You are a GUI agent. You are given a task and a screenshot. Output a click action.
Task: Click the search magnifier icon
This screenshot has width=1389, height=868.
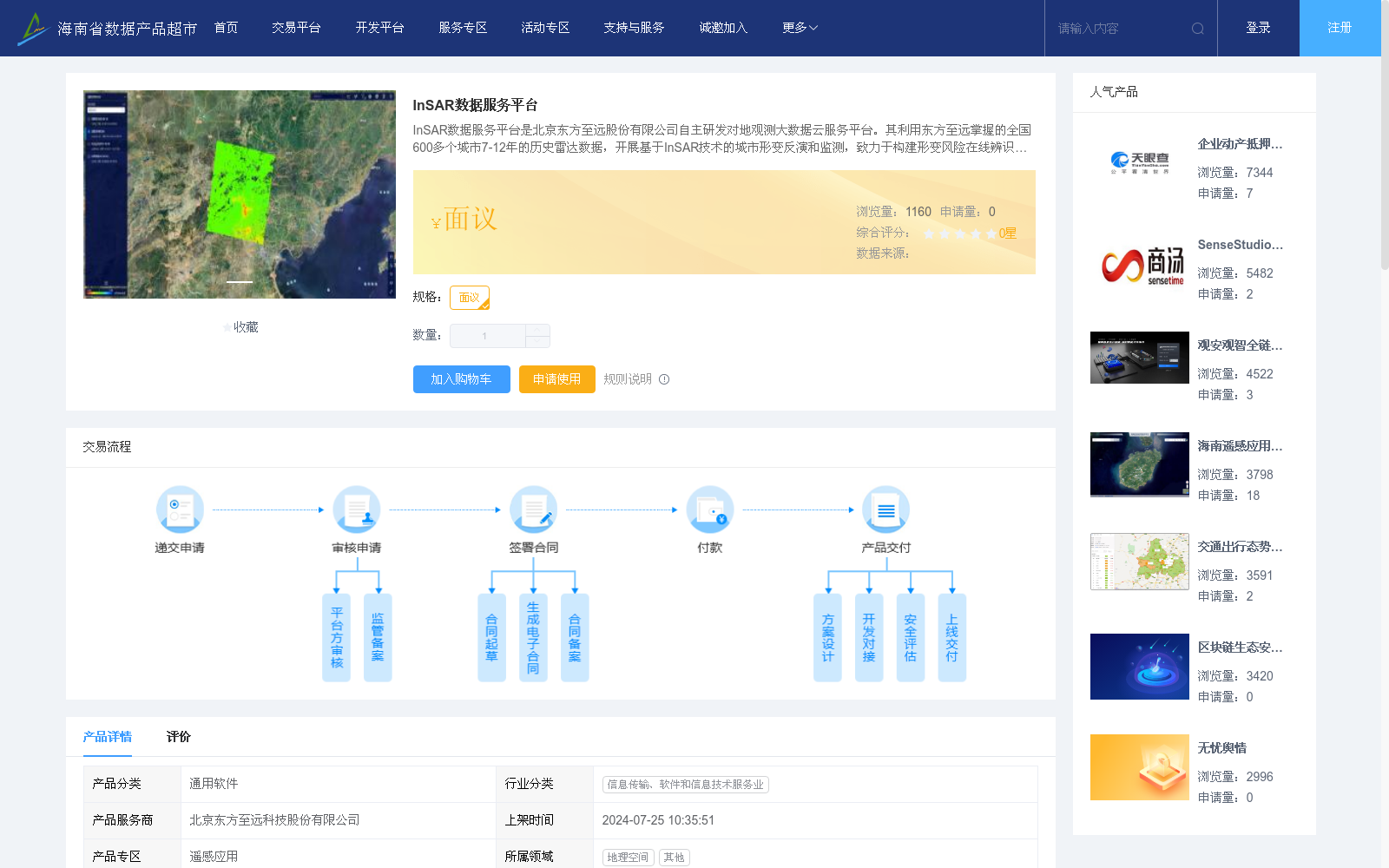tap(1198, 29)
